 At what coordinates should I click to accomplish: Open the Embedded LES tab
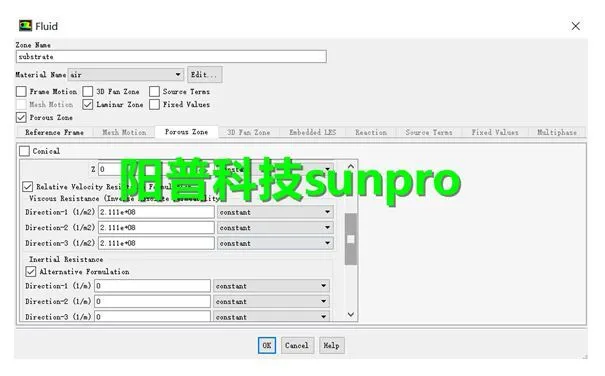tap(313, 132)
